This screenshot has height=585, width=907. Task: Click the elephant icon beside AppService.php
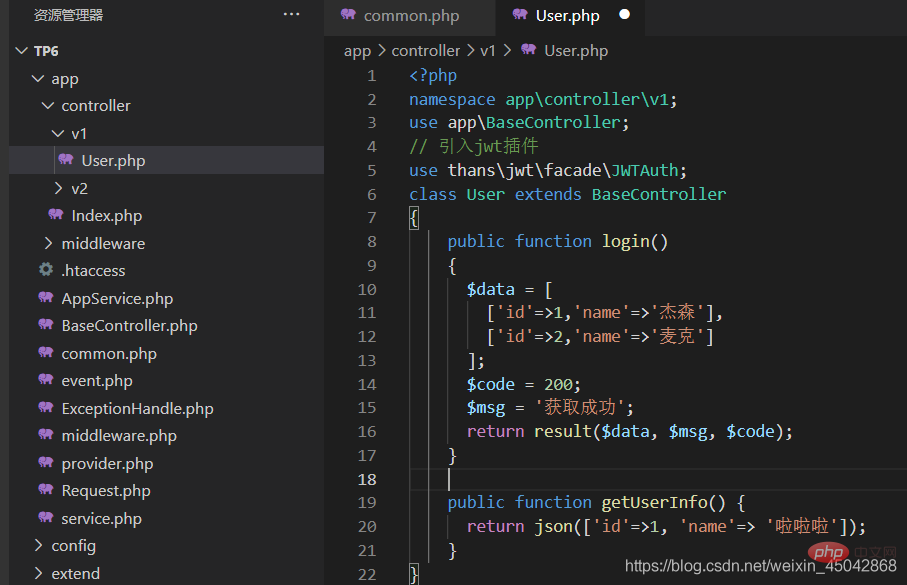46,297
